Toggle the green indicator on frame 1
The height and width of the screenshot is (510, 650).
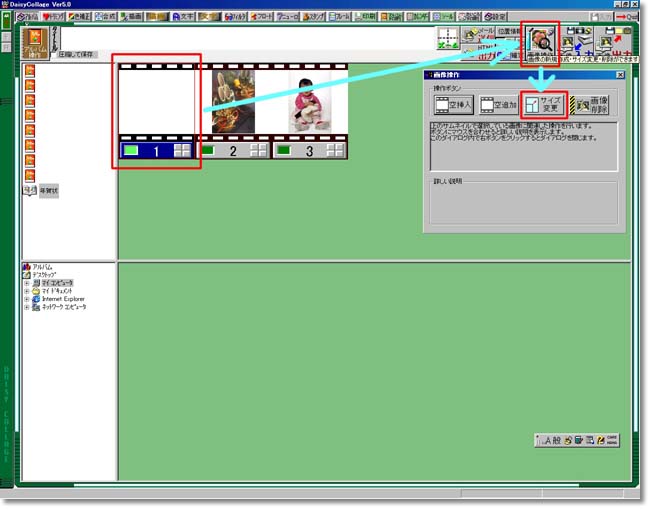pyautogui.click(x=131, y=150)
